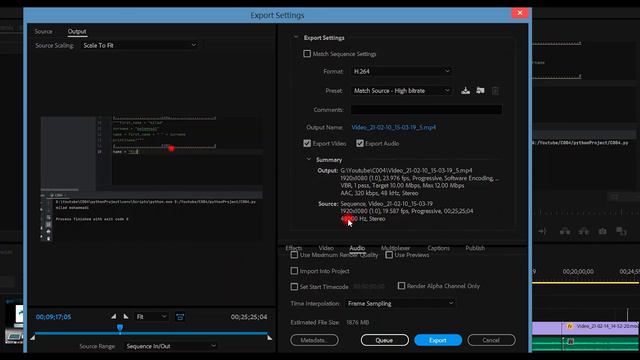
Task: Set the In point marker
Action: pos(113,316)
